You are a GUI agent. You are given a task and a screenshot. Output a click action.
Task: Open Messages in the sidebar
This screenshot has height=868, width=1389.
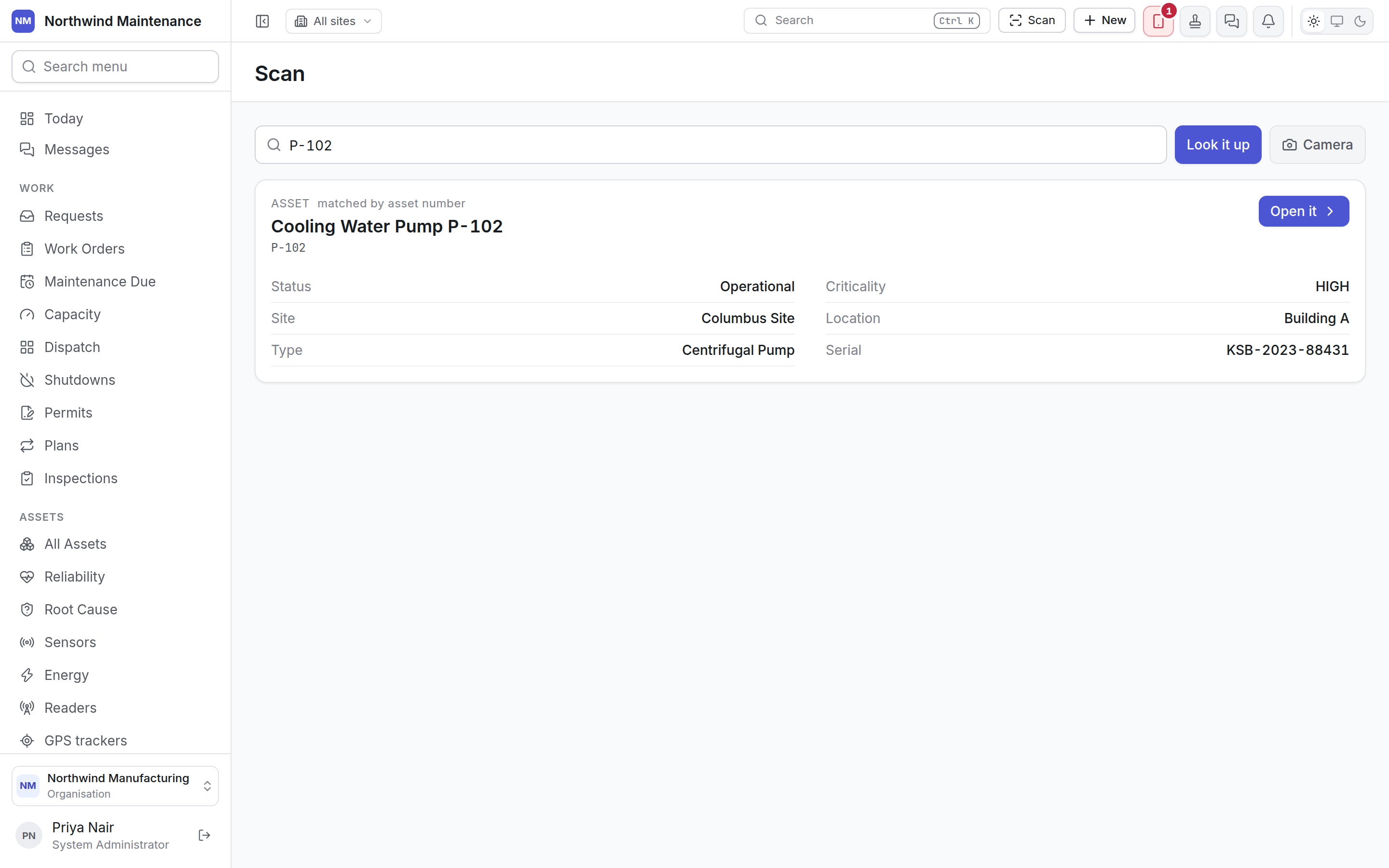tap(115, 149)
